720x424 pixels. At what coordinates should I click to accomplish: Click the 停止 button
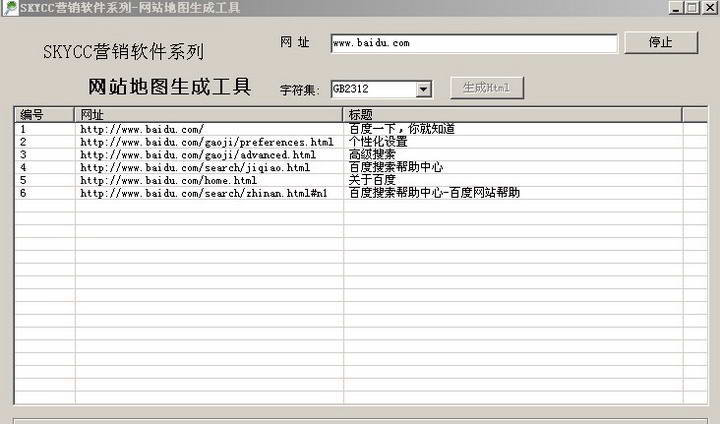pyautogui.click(x=661, y=42)
